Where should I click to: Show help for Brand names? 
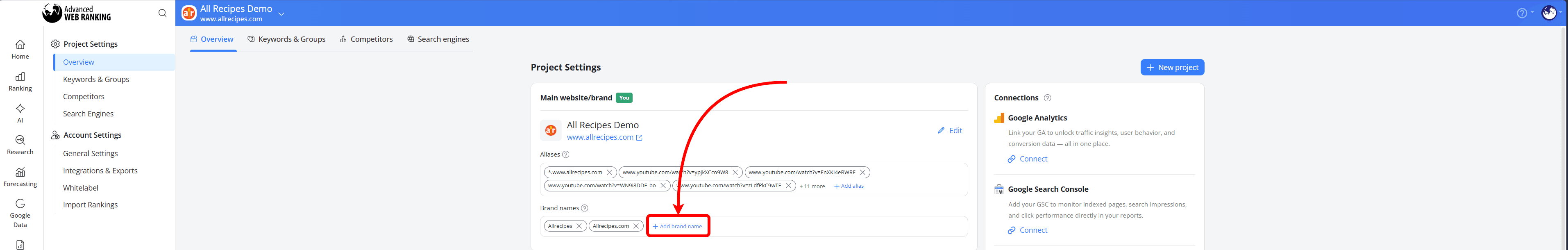tap(584, 208)
